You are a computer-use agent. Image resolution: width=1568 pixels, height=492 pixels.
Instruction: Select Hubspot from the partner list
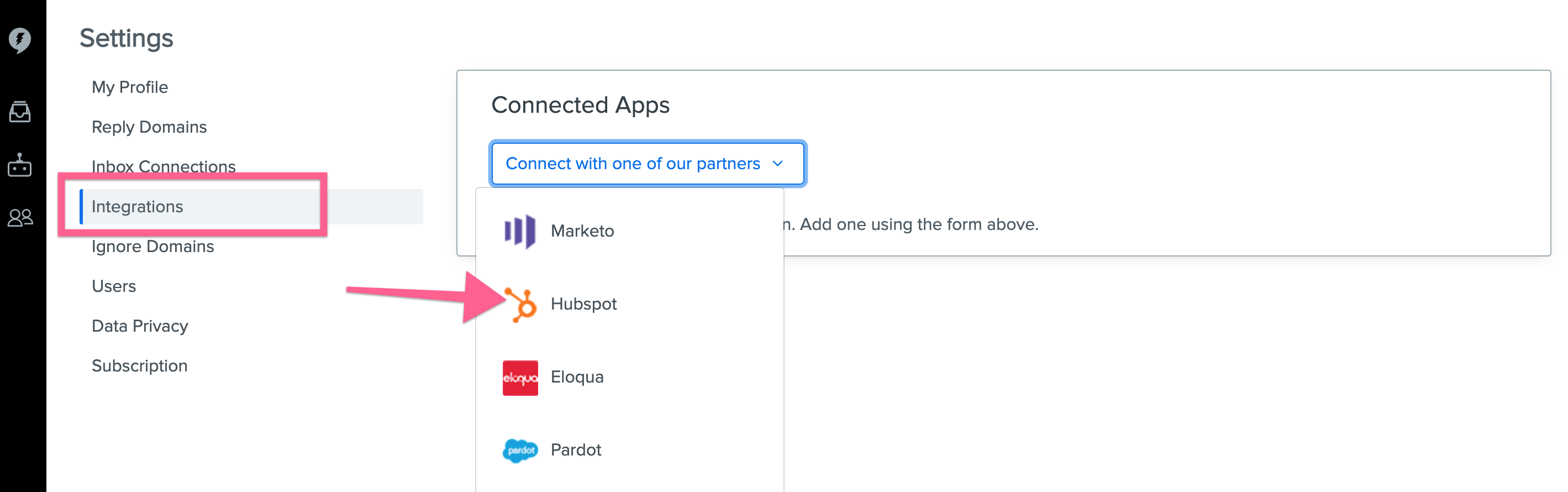(584, 303)
